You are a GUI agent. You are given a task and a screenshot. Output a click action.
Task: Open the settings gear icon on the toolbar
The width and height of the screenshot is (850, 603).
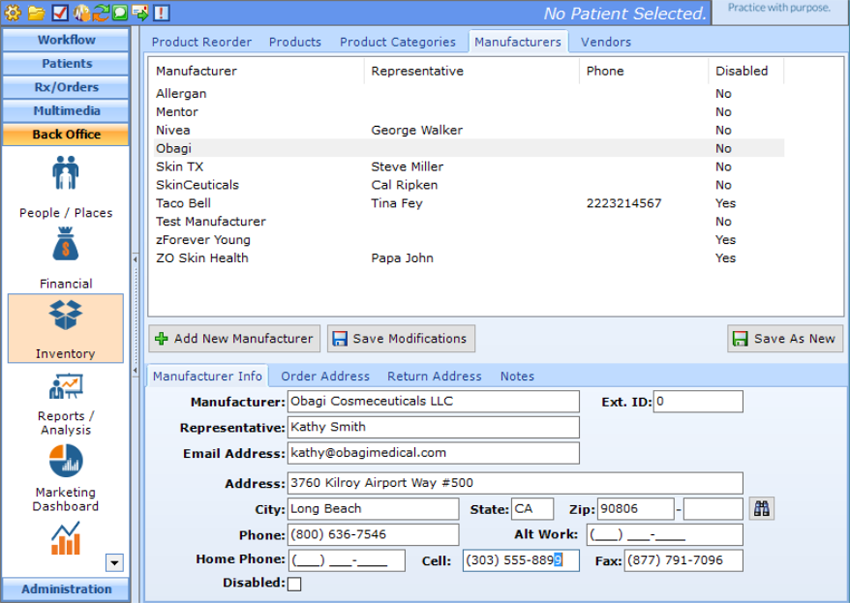[x=12, y=13]
